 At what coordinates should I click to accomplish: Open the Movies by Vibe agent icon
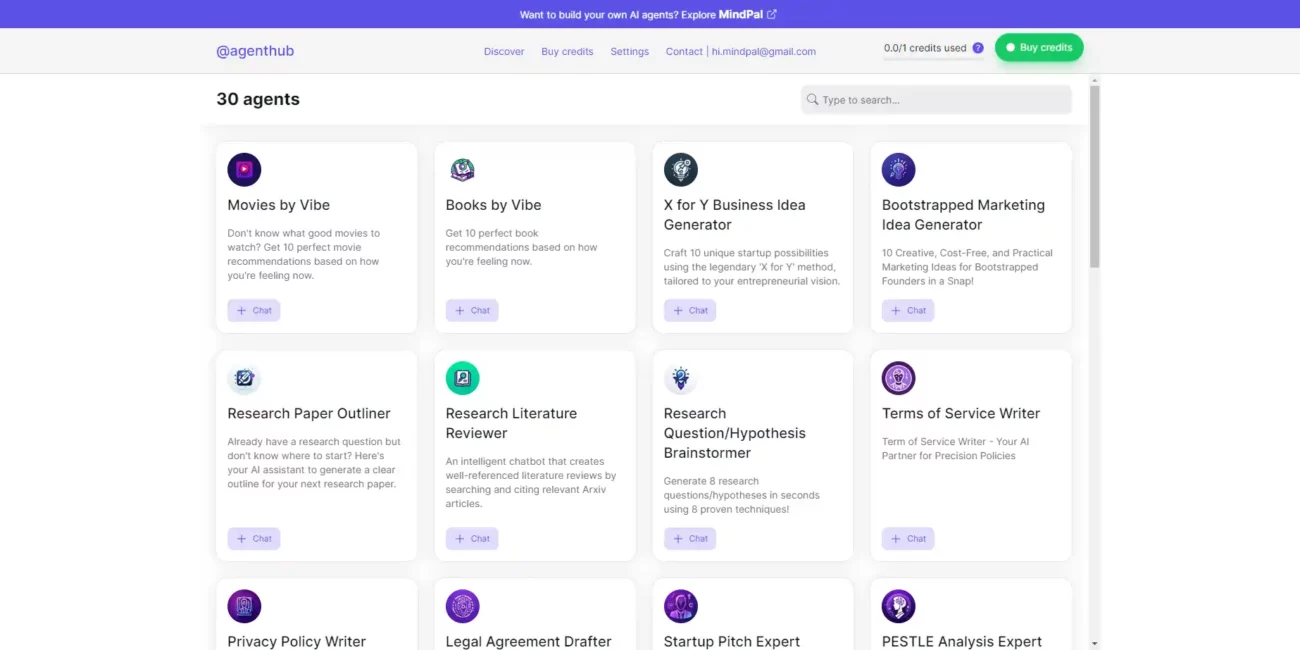(244, 170)
